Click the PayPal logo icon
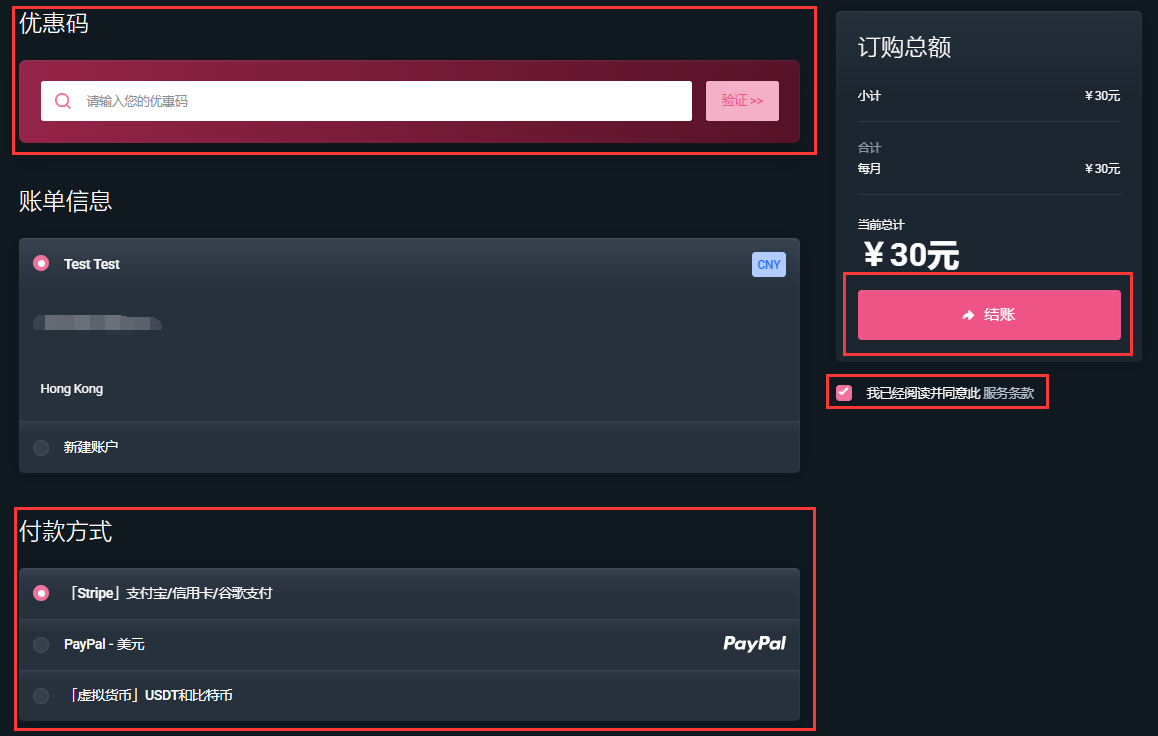1158x736 pixels. click(754, 644)
